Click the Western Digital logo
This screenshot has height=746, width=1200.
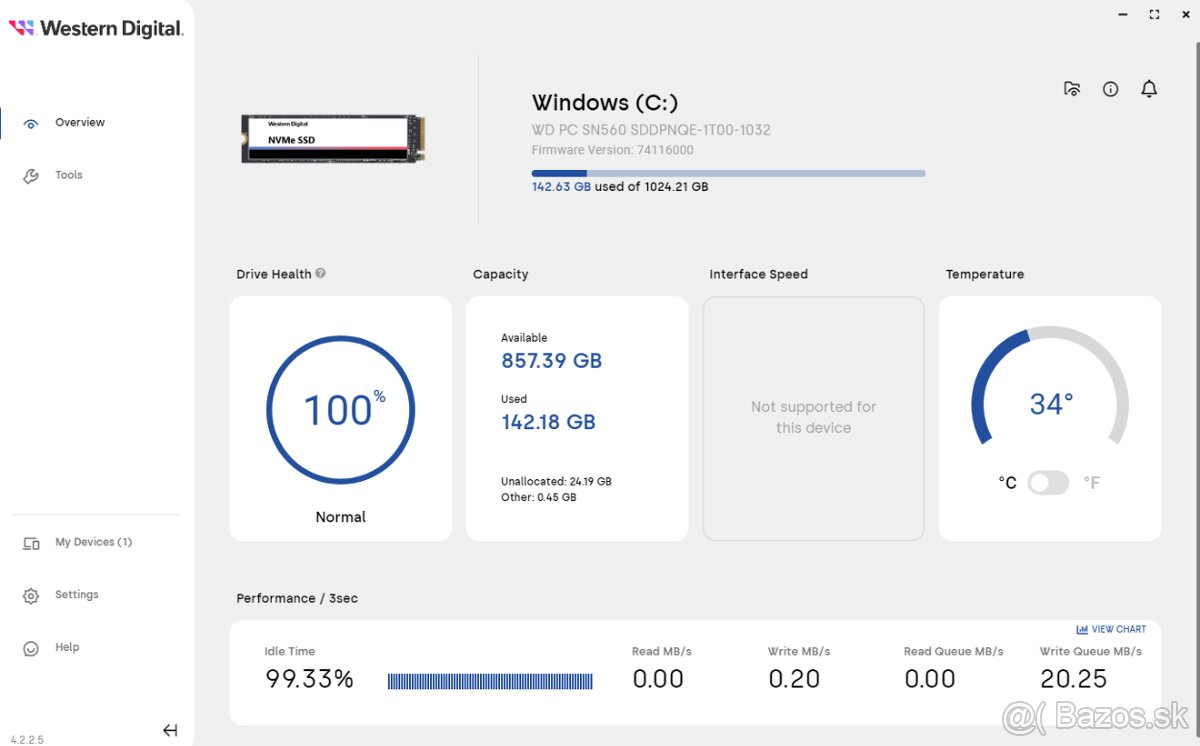[x=96, y=29]
